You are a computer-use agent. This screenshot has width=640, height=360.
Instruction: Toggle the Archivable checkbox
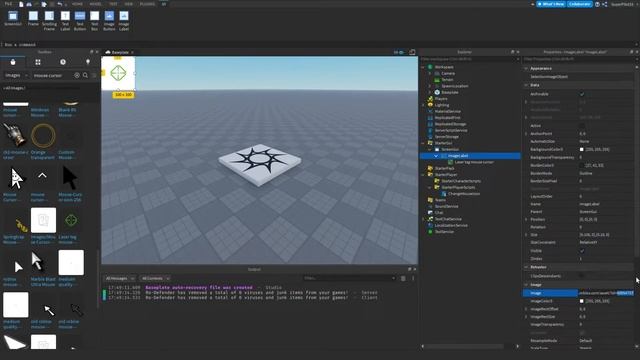(582, 94)
